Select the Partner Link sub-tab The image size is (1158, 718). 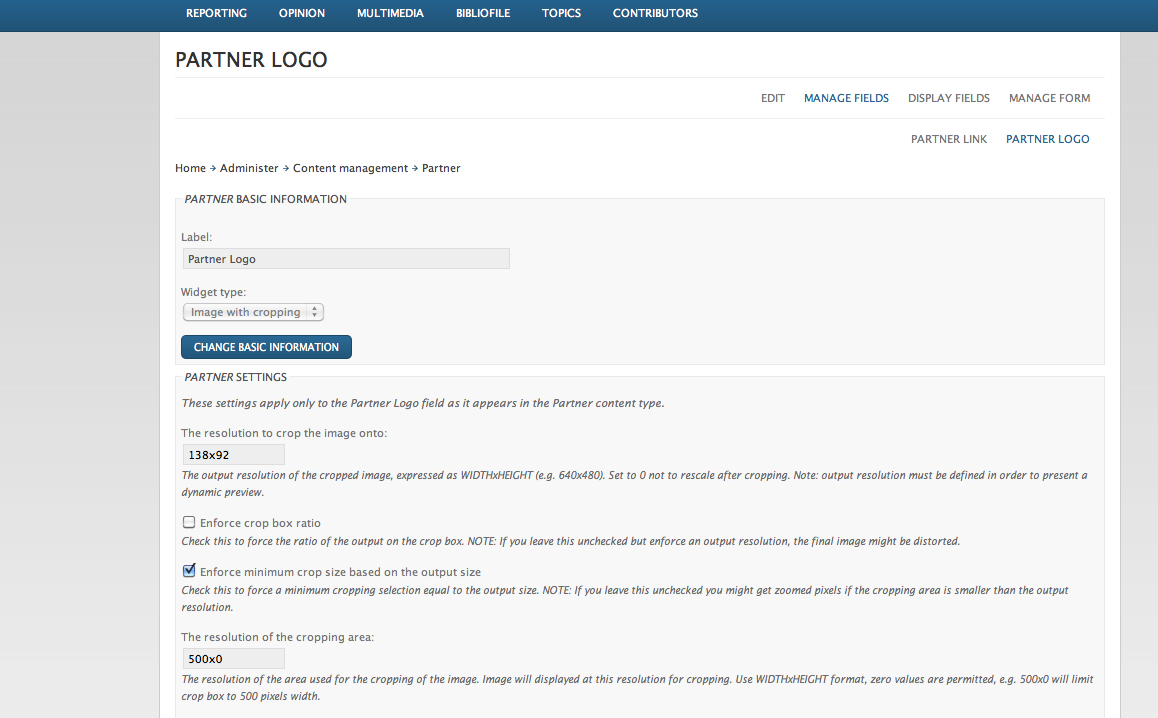click(949, 139)
